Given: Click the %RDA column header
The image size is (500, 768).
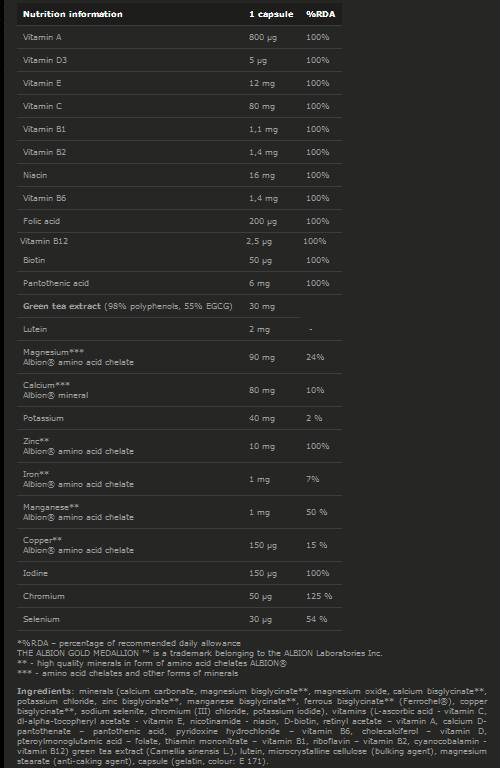Looking at the screenshot, I should [321, 14].
